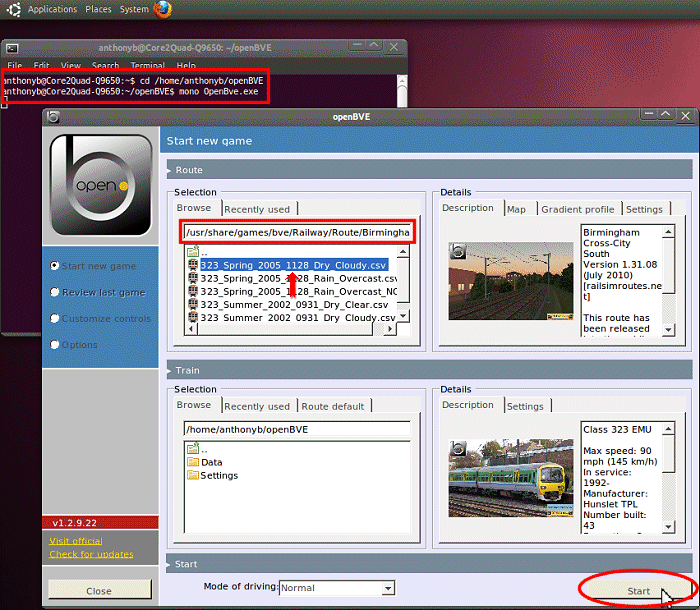Switch to Recently used tab in Train selection

tap(257, 406)
